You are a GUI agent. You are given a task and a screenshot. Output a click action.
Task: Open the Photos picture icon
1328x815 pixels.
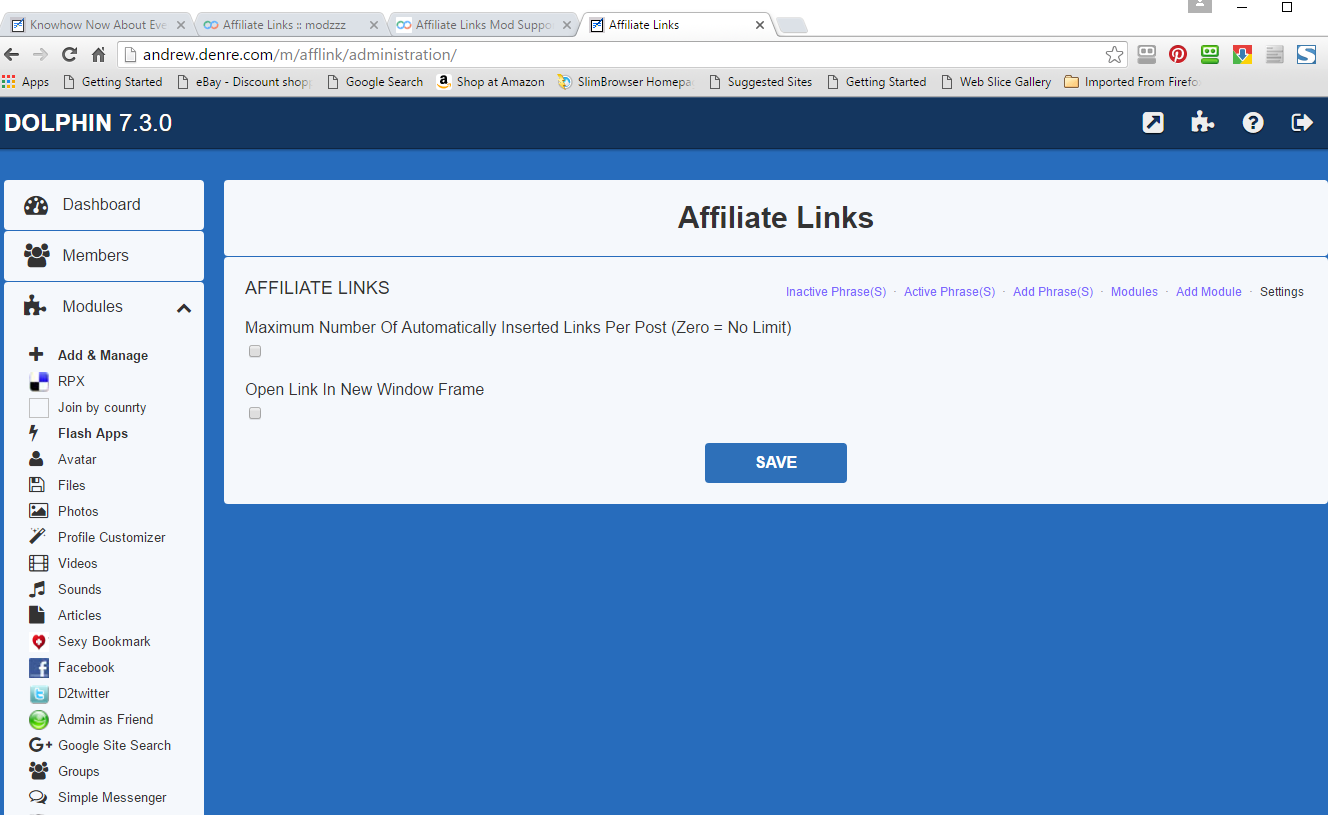point(38,511)
